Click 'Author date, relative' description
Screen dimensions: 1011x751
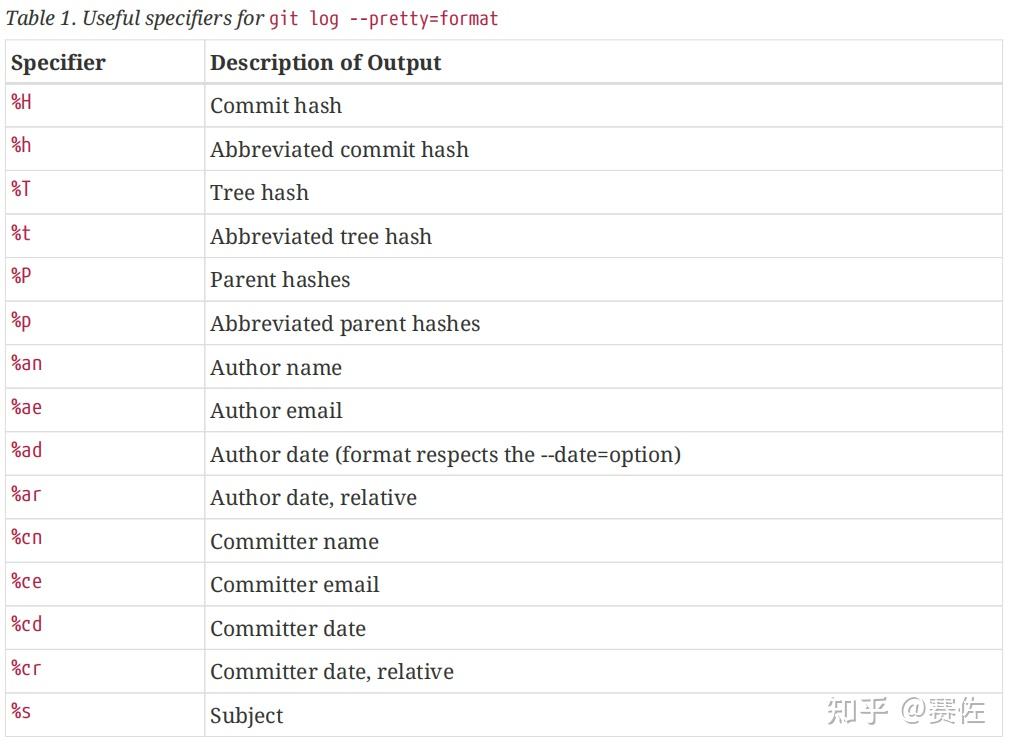coord(313,498)
